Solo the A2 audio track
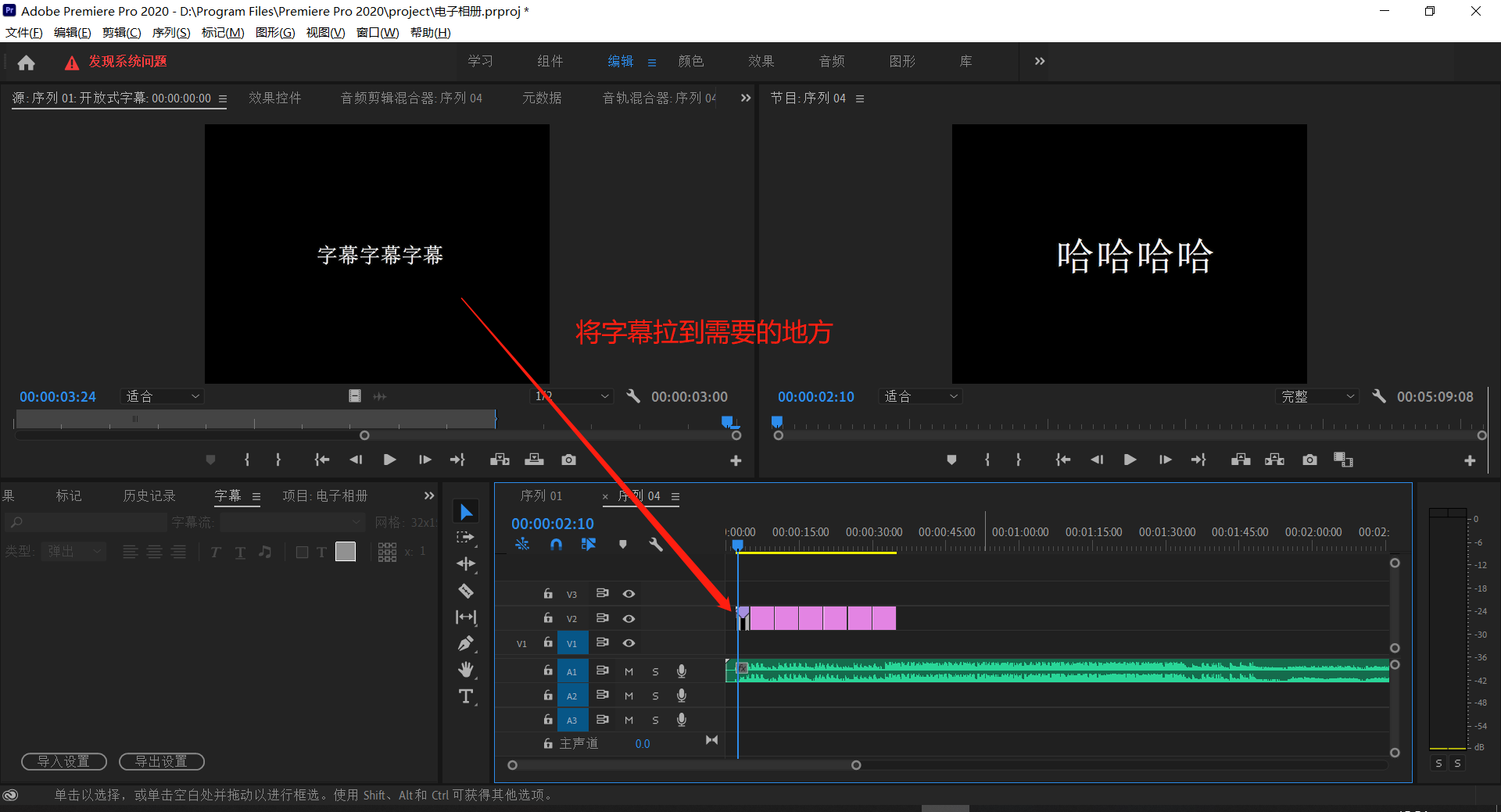Screen dimensions: 1501x812 pyautogui.click(x=655, y=696)
